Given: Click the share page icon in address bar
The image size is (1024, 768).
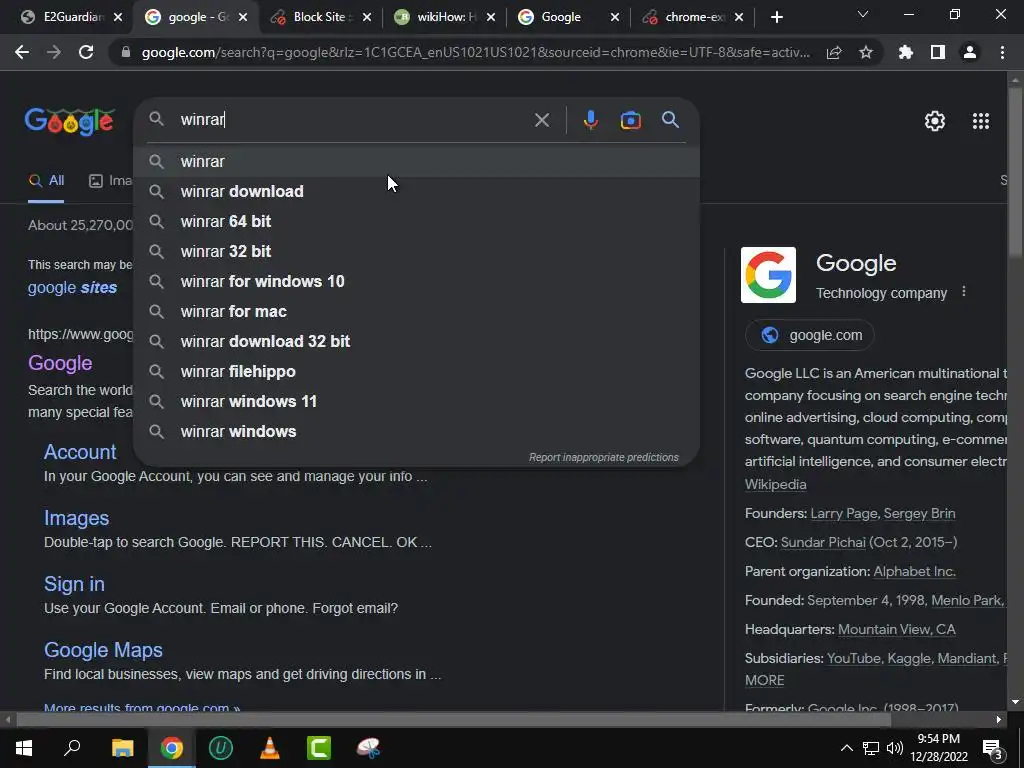Looking at the screenshot, I should click(834, 52).
